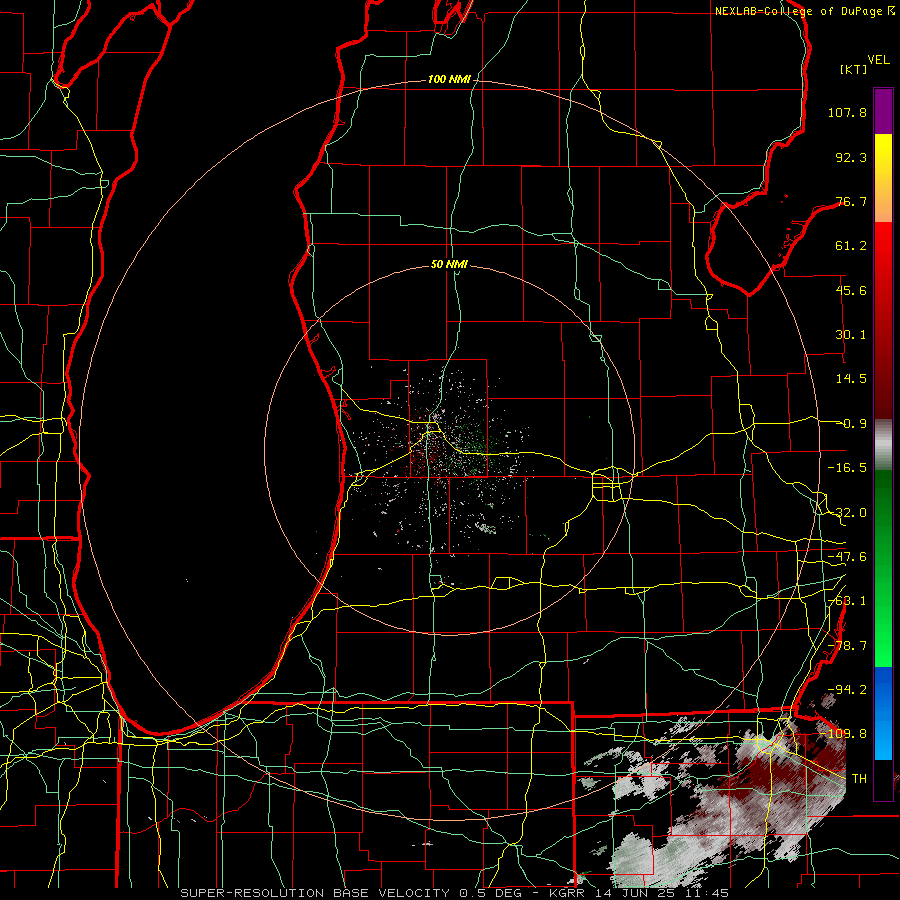The width and height of the screenshot is (900, 900).
Task: Click the -63.1 velocity scale value
Action: (847, 601)
